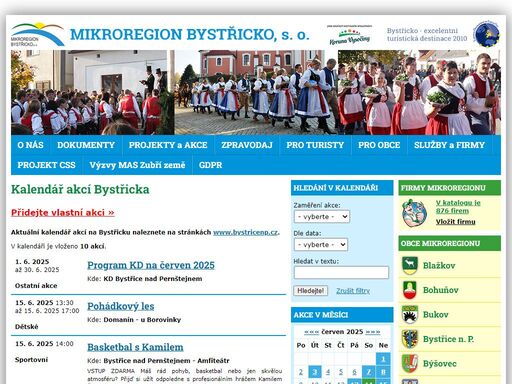Click the Hledat v textu input field

tap(341, 272)
